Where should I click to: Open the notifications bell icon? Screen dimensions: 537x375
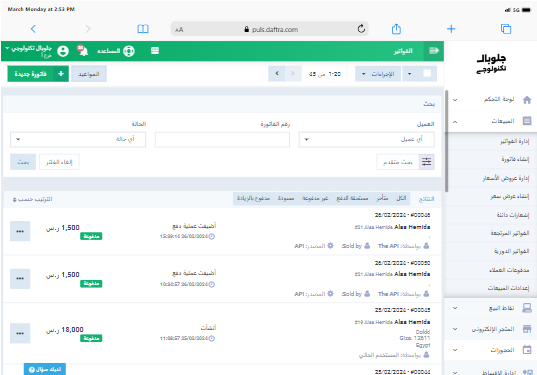pyautogui.click(x=83, y=51)
